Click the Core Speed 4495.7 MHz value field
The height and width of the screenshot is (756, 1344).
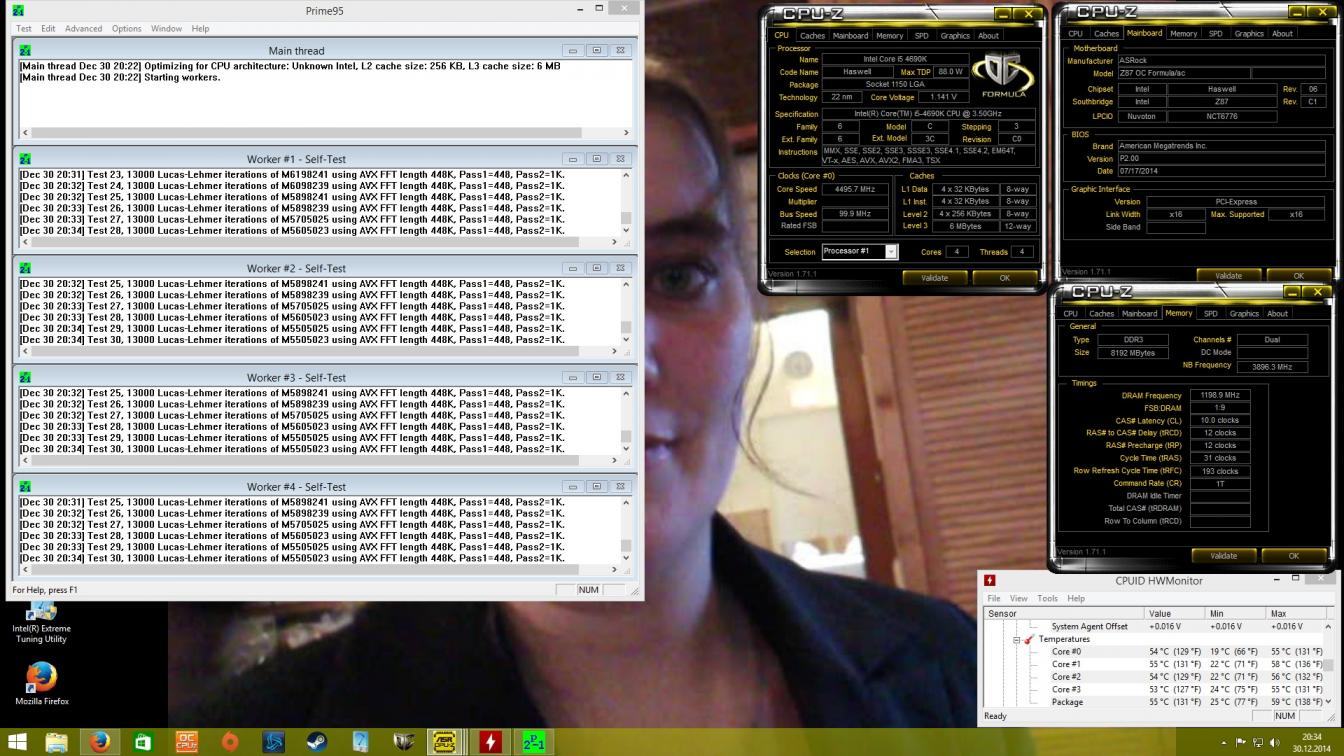[x=855, y=189]
